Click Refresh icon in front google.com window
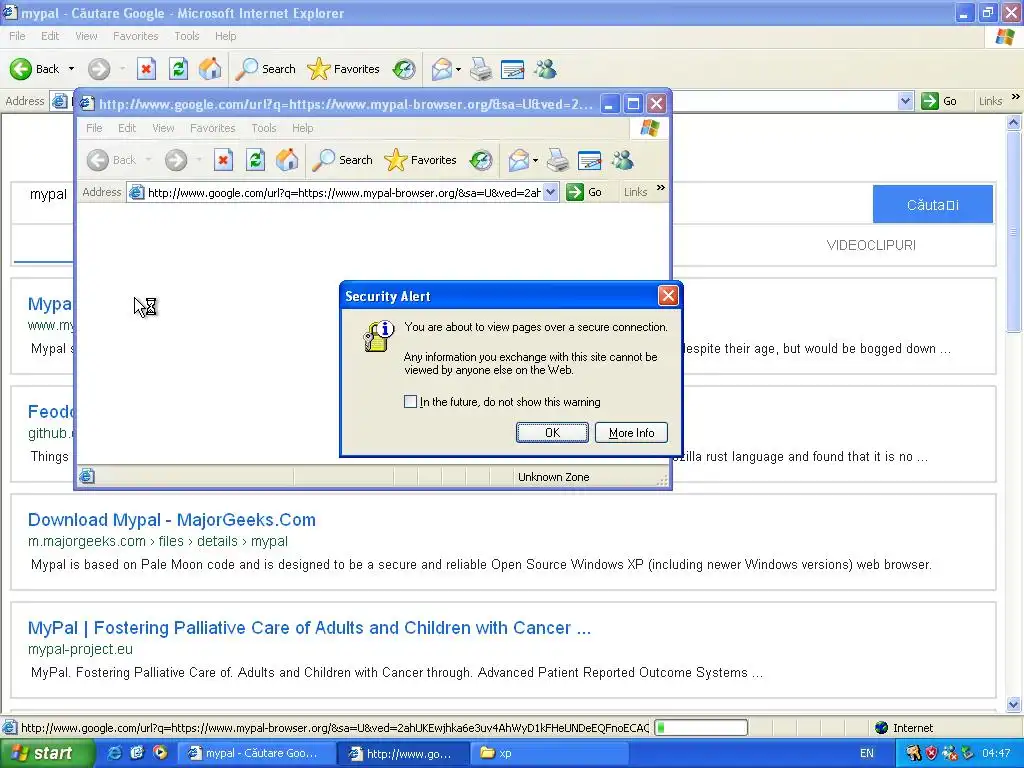1024x768 pixels. (x=255, y=160)
